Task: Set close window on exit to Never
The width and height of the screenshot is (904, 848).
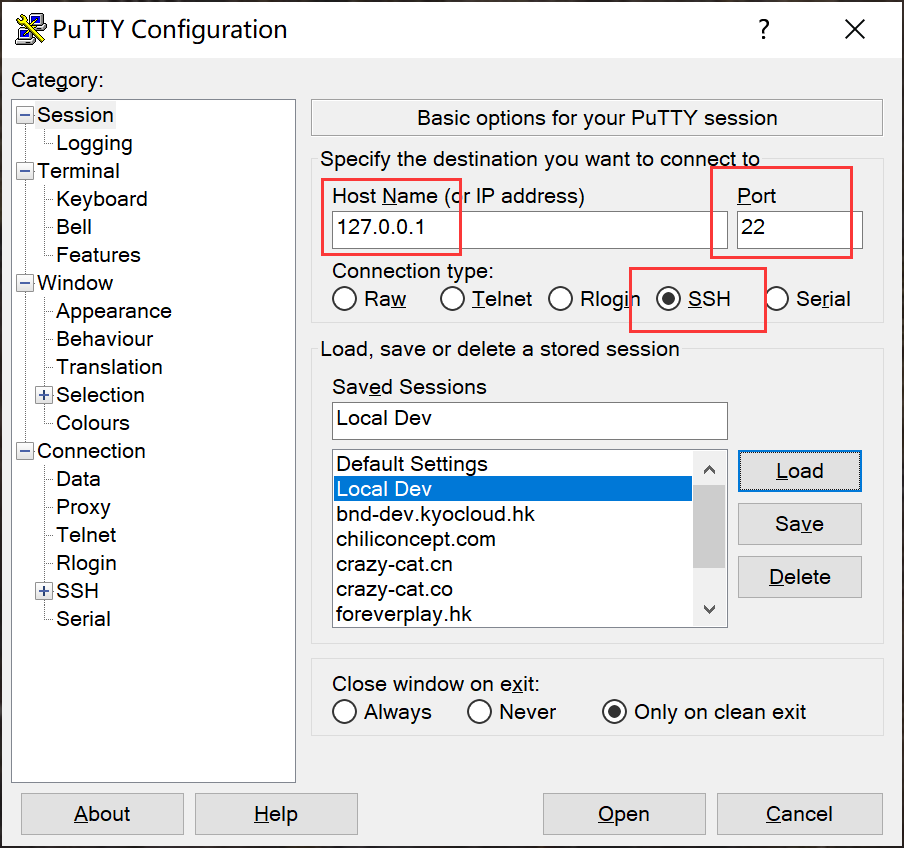Action: (x=479, y=712)
